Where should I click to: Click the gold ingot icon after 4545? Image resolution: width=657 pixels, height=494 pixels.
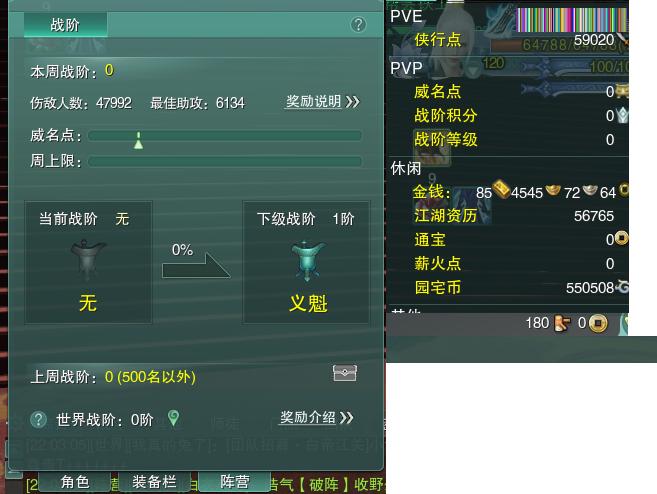pos(553,190)
